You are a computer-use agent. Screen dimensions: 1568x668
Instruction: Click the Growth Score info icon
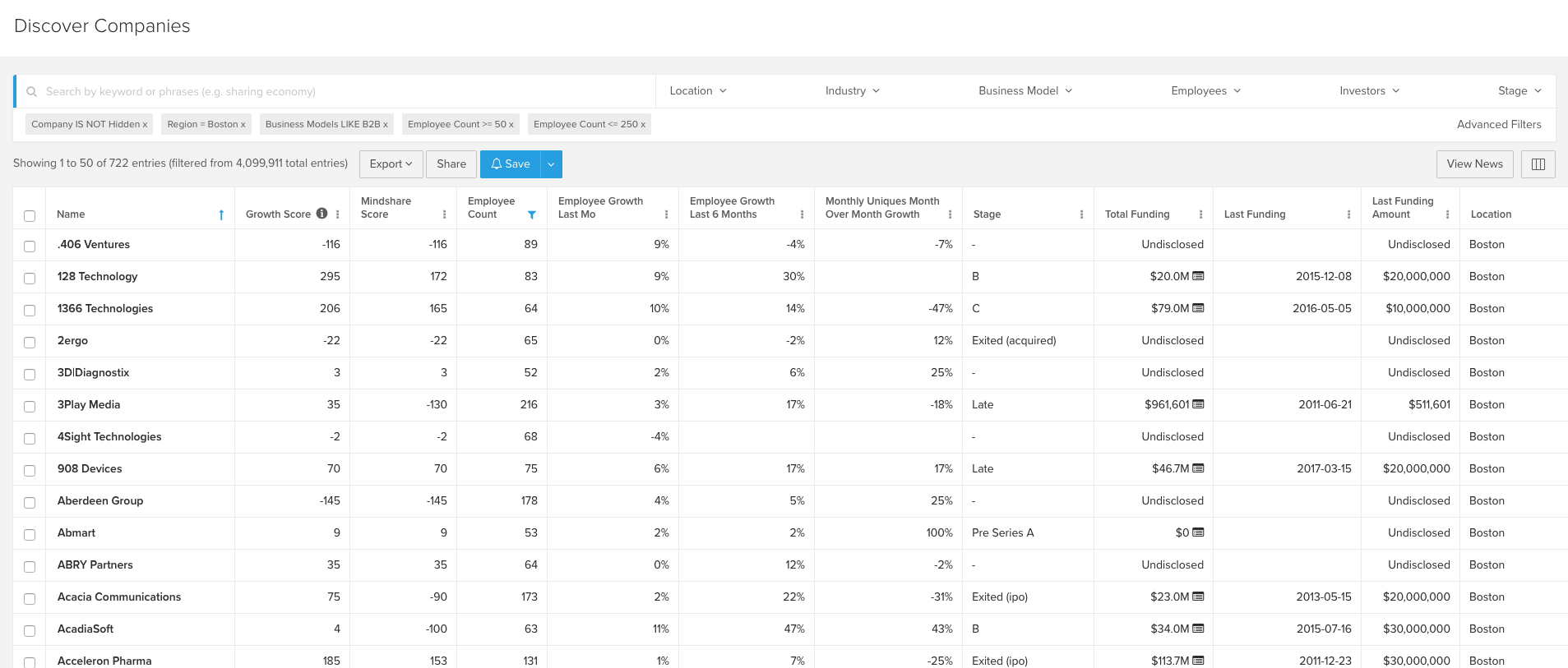[x=322, y=214]
